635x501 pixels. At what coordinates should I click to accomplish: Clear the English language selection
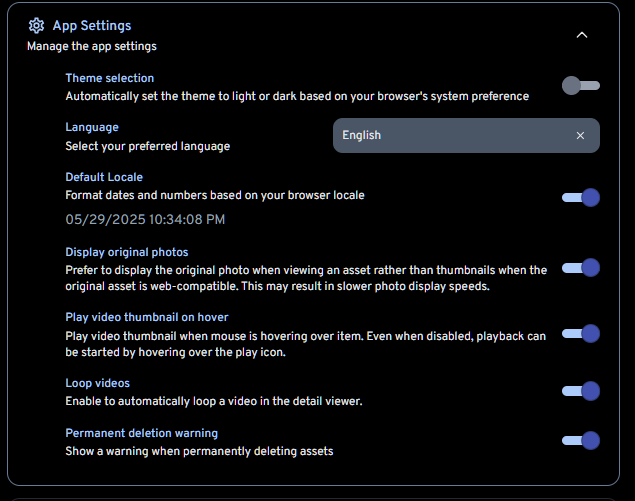580,136
